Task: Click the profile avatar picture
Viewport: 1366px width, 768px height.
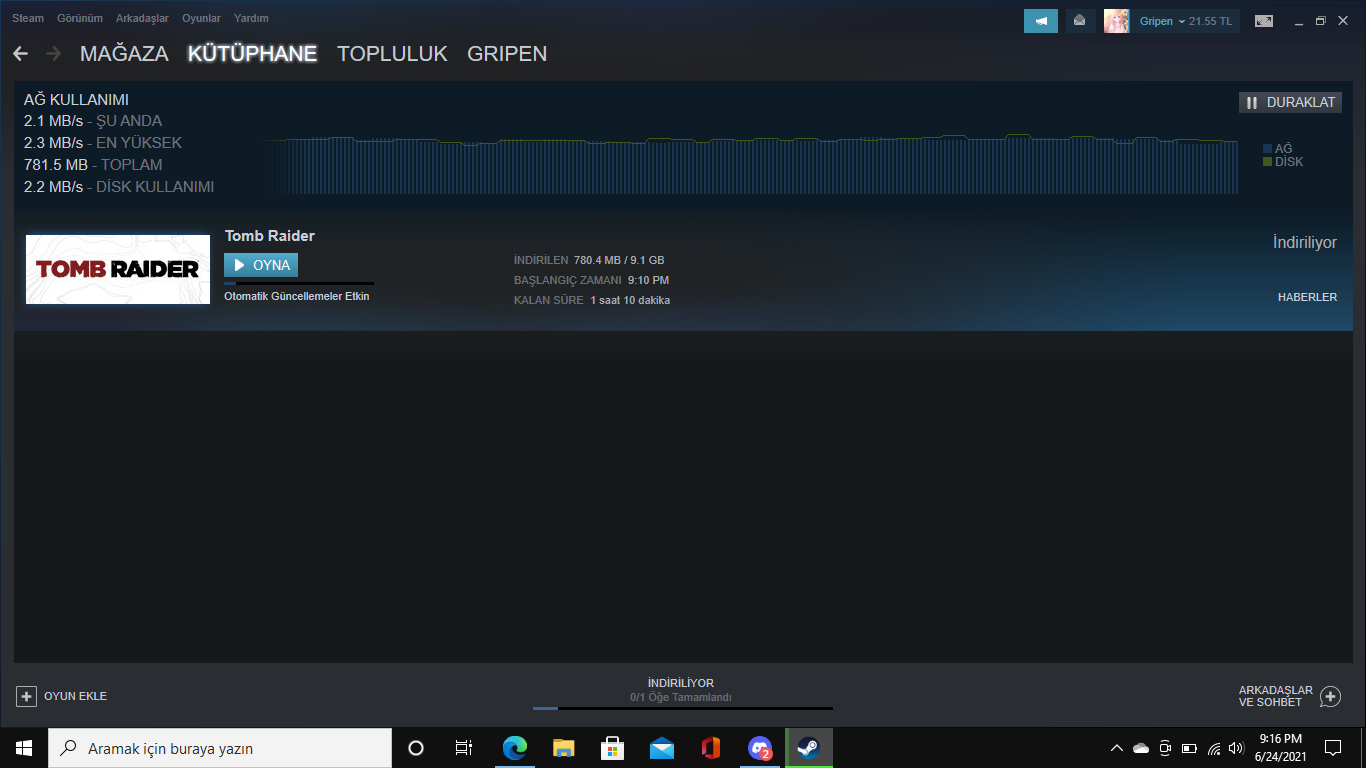Action: coord(1116,21)
